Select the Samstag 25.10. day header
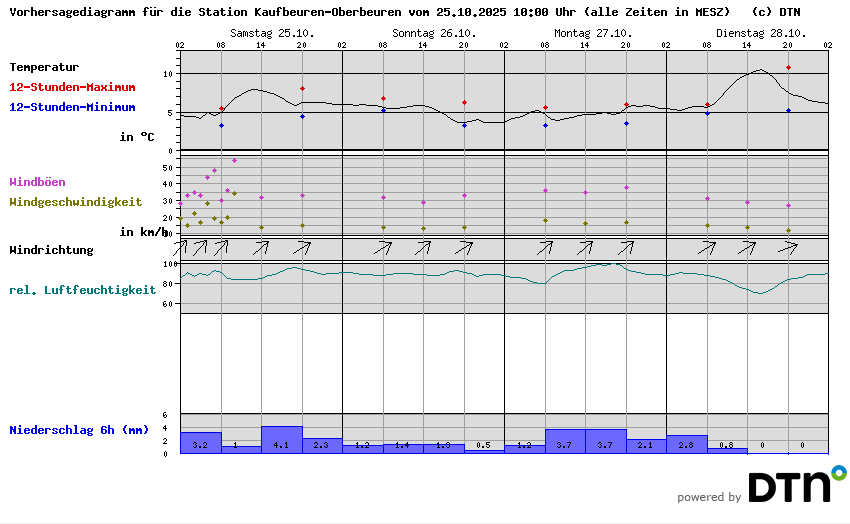 (271, 33)
